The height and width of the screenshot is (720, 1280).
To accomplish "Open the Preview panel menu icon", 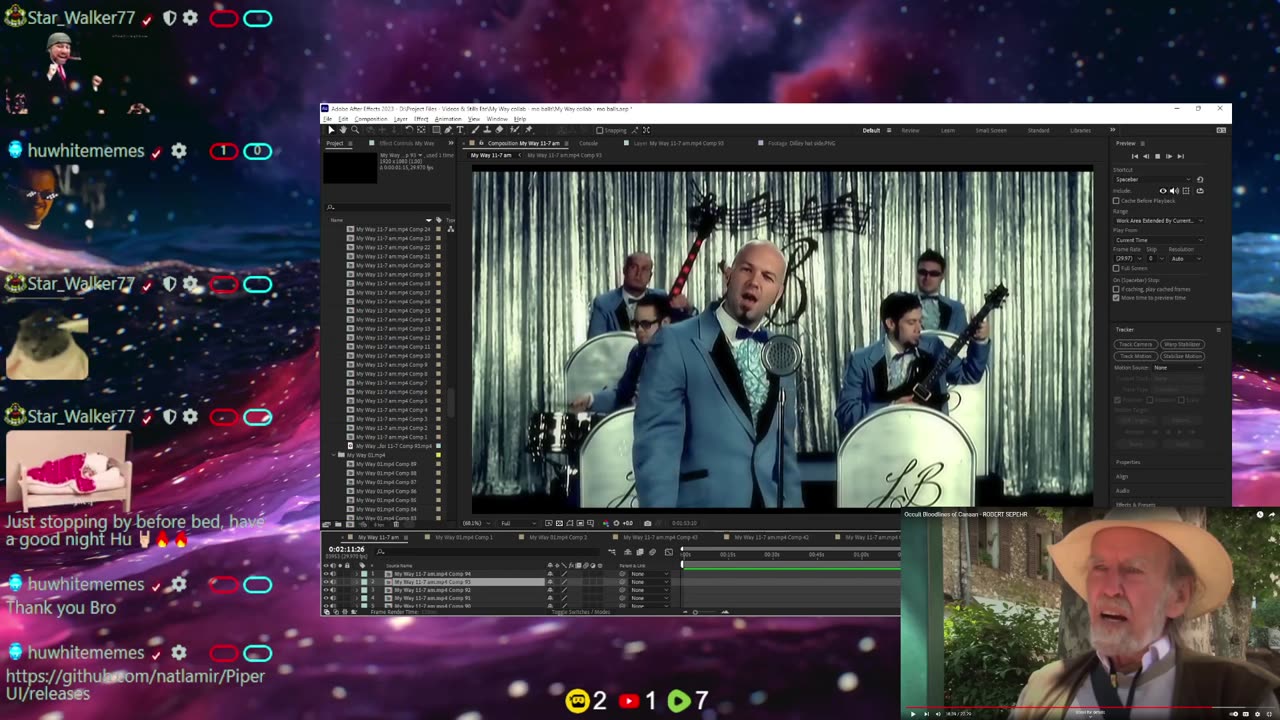I will [x=1143, y=143].
